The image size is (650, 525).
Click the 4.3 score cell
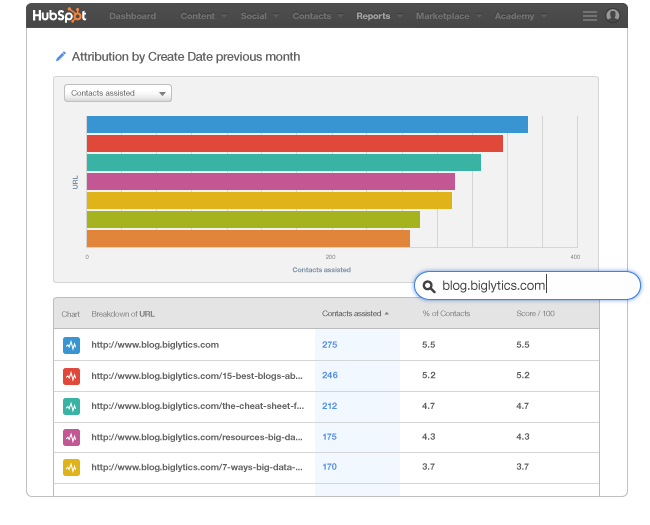(x=523, y=437)
